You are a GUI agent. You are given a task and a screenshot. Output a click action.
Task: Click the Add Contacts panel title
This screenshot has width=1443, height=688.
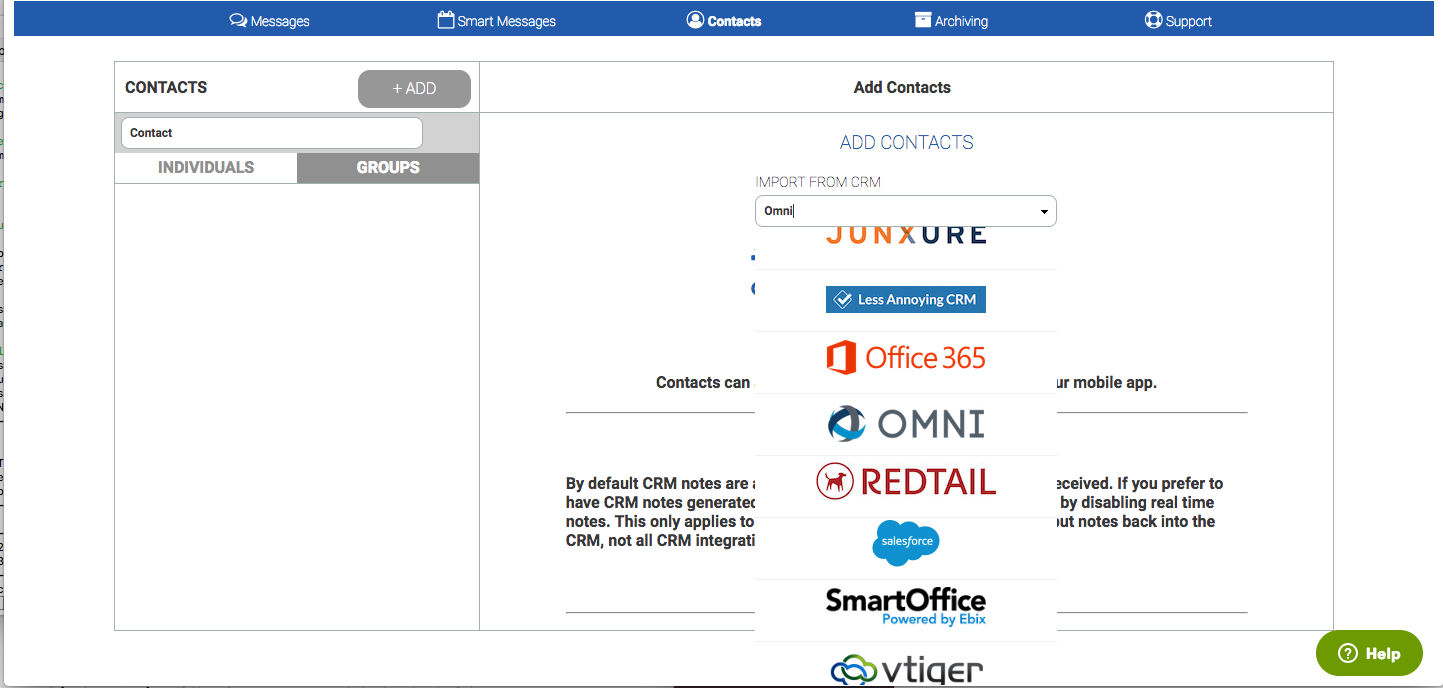pos(902,88)
